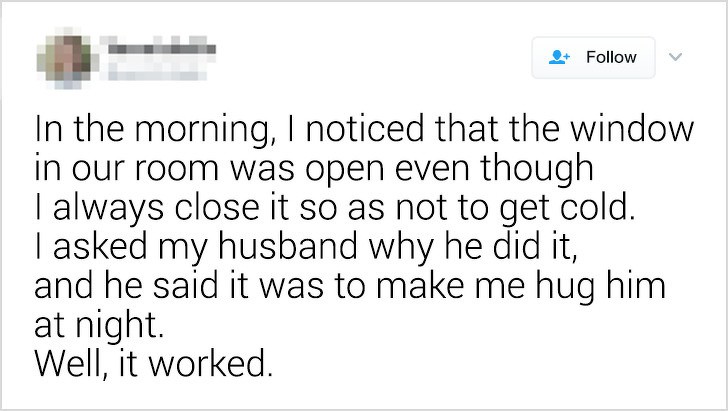
Task: Click the line 'in our room was open'
Action: [314, 169]
